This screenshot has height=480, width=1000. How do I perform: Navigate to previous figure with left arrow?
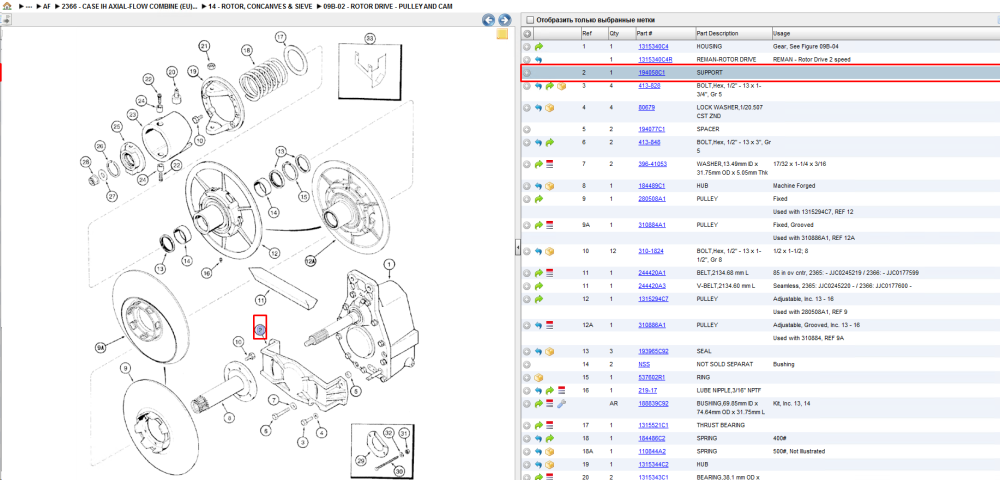coord(489,20)
